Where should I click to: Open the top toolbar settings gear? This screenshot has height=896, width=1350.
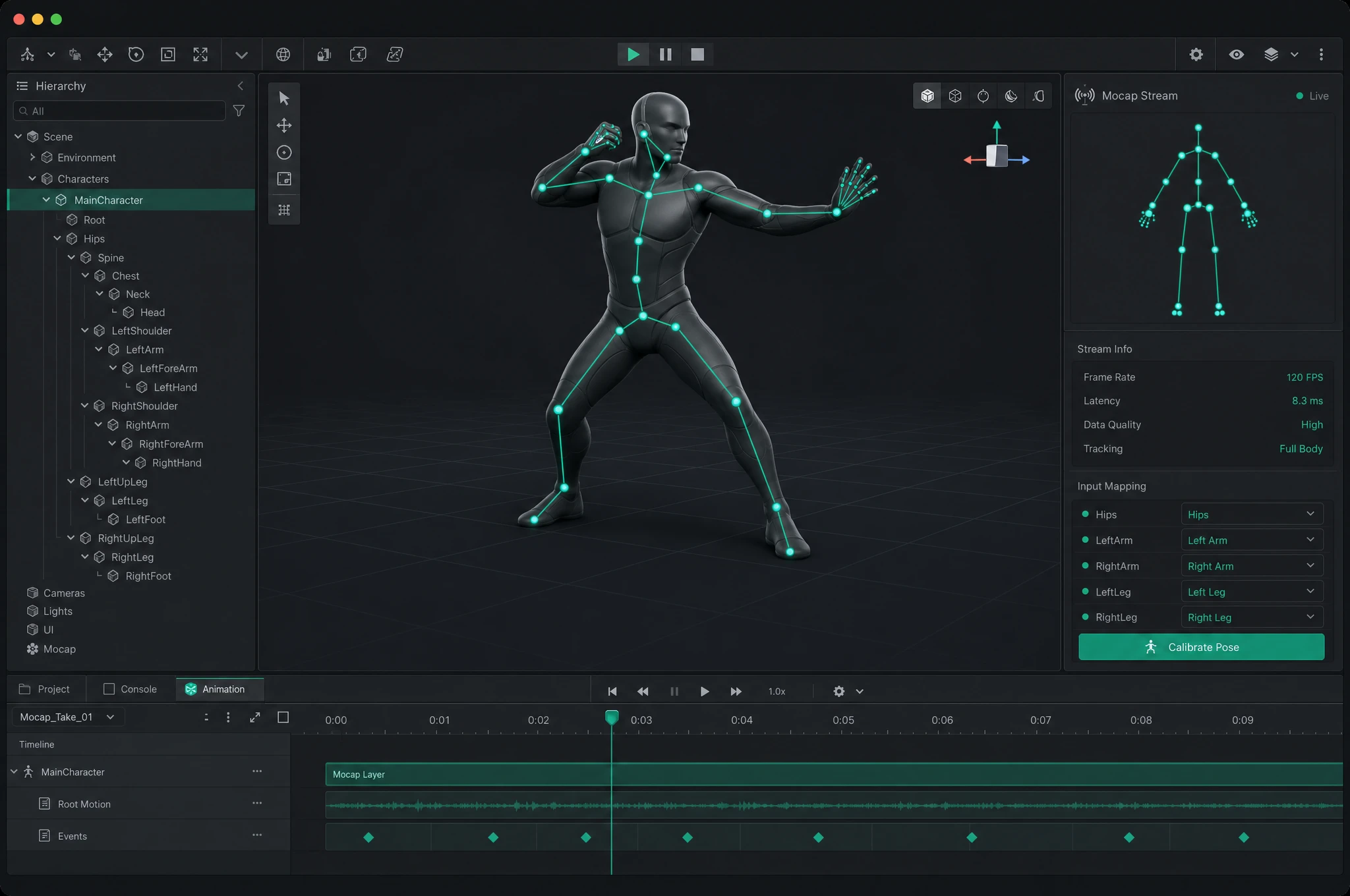1196,55
